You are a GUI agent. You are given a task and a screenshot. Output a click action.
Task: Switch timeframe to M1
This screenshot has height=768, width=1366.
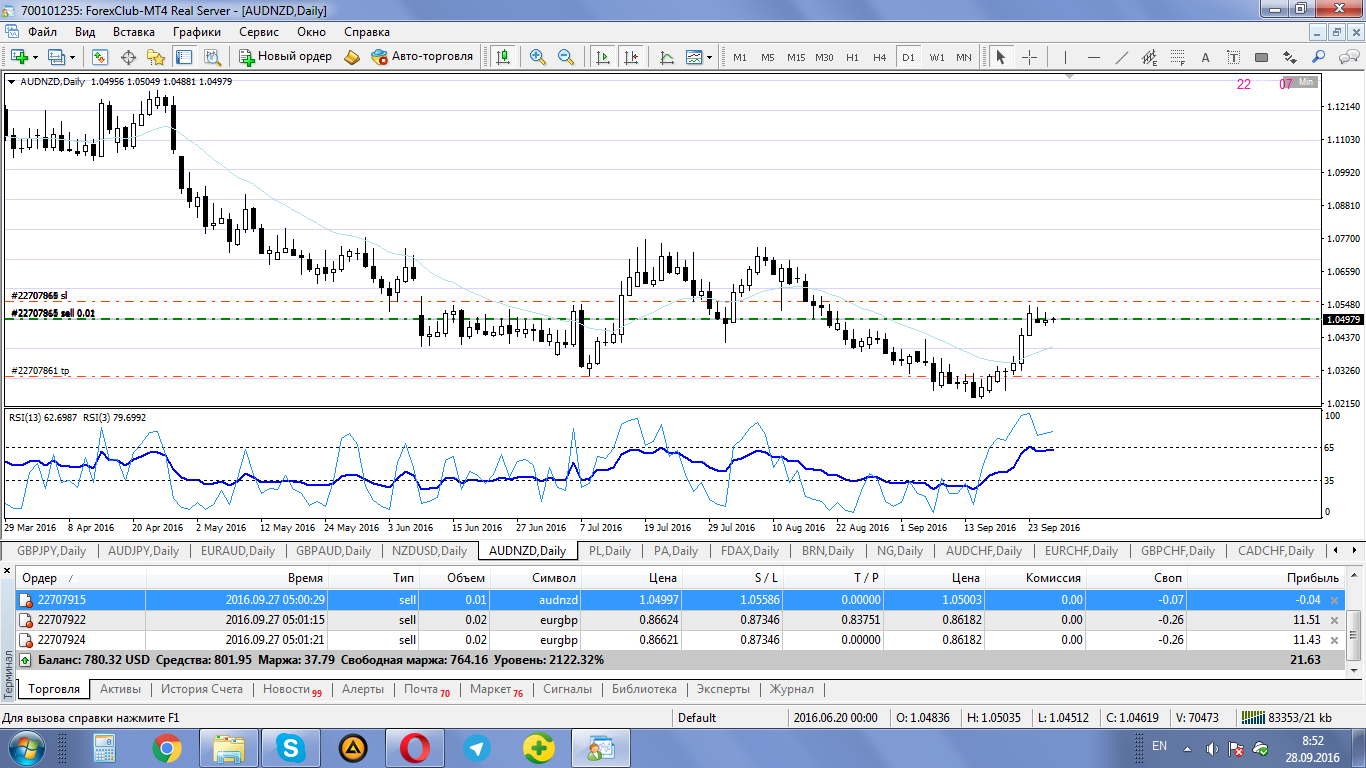(740, 57)
